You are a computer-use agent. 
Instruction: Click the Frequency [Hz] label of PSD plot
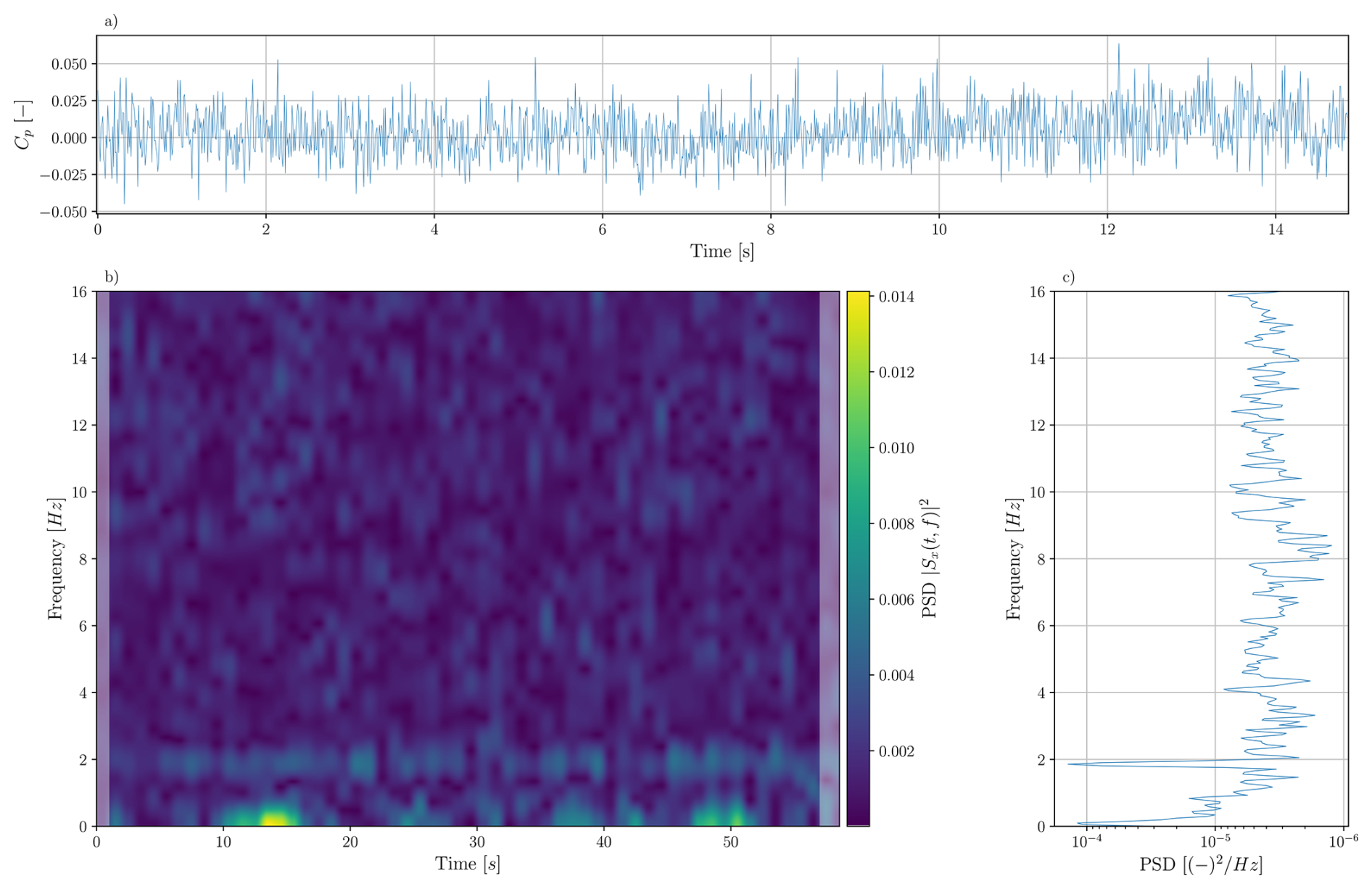(x=1014, y=558)
